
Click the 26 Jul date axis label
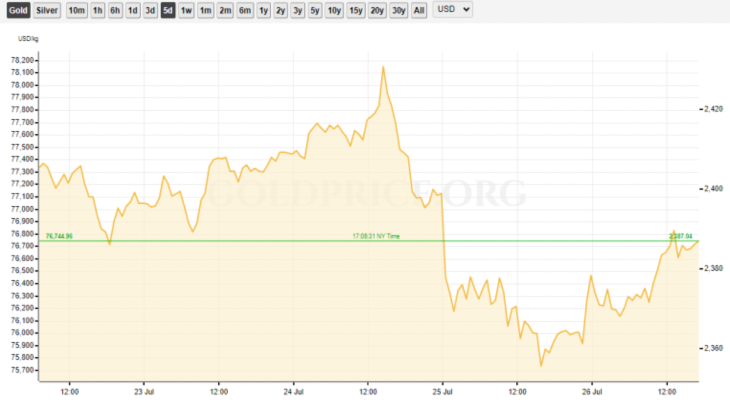tap(592, 392)
